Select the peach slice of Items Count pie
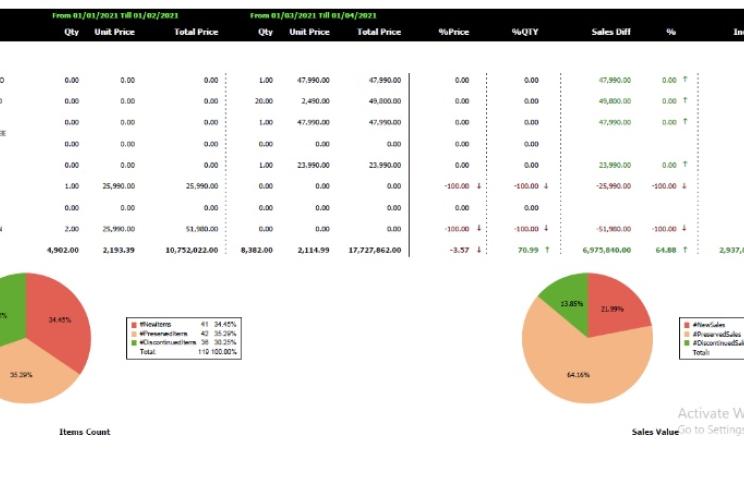 (28, 373)
